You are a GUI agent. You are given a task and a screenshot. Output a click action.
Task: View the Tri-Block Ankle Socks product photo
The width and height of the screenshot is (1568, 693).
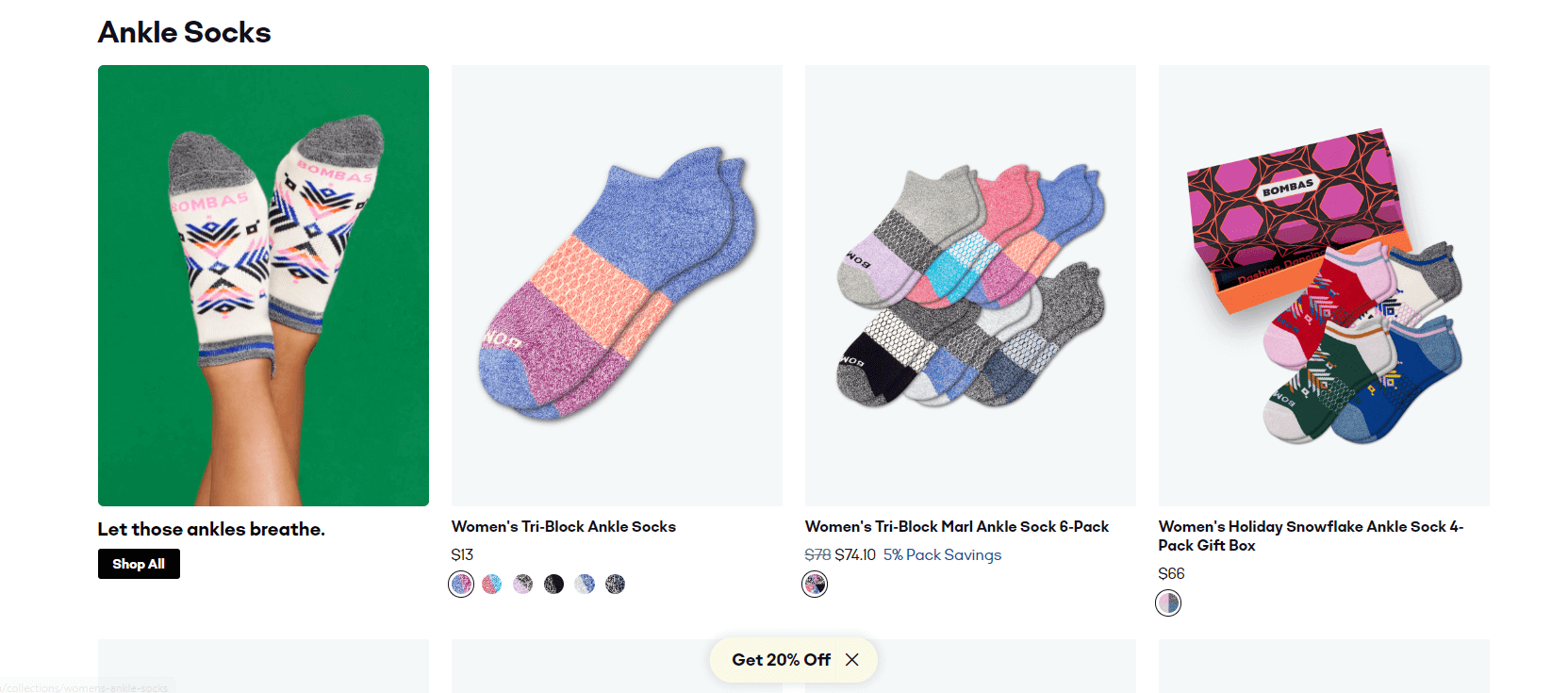tap(616, 284)
